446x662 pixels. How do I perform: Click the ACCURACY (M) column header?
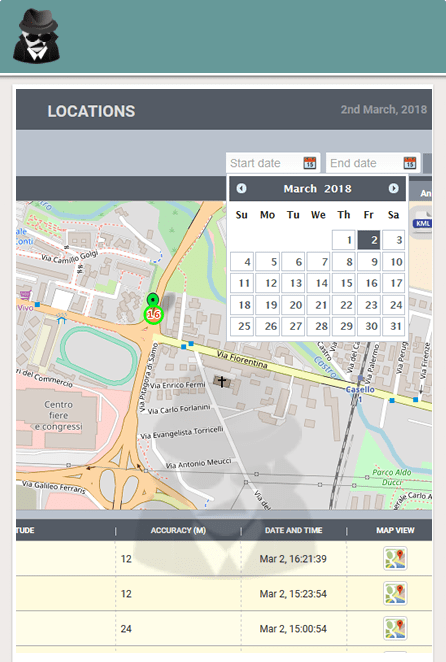178,530
